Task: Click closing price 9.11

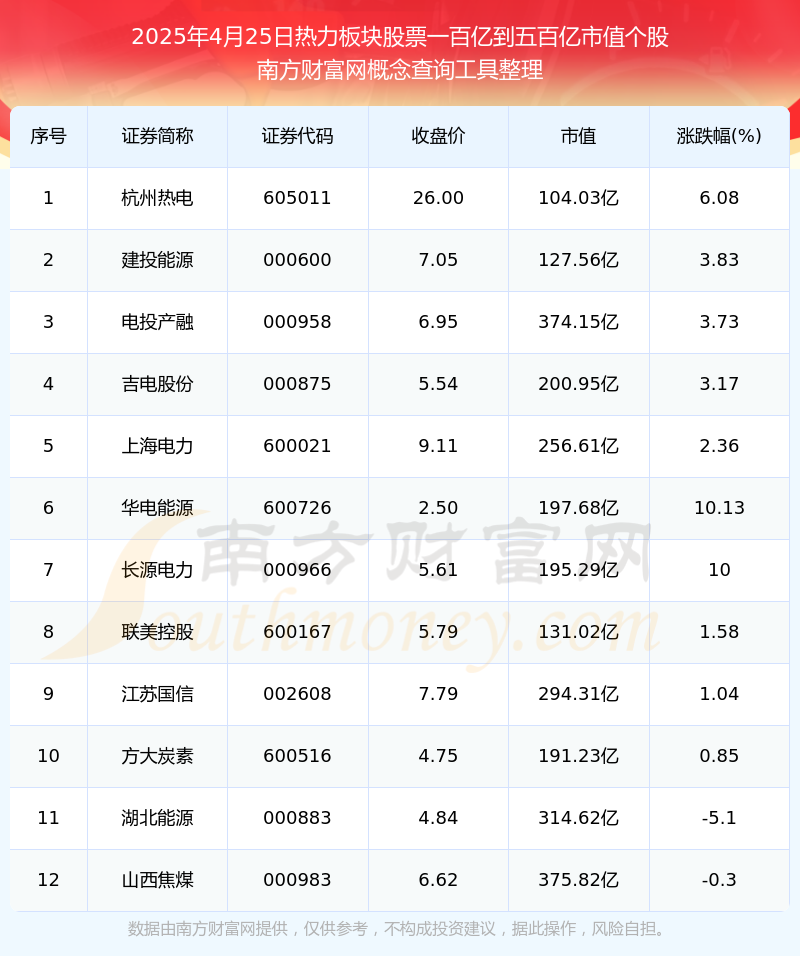Action: (438, 446)
